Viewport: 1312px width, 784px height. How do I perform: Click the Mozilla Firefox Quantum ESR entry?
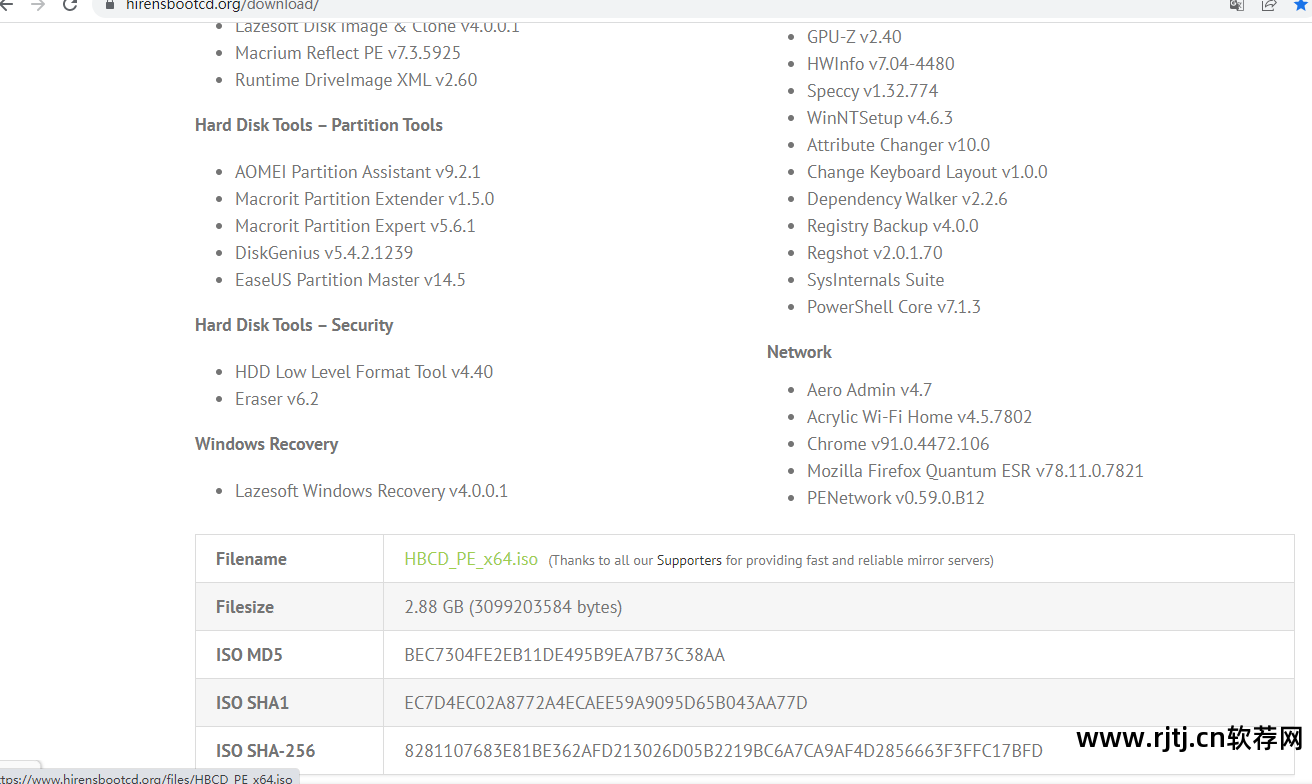coord(975,471)
